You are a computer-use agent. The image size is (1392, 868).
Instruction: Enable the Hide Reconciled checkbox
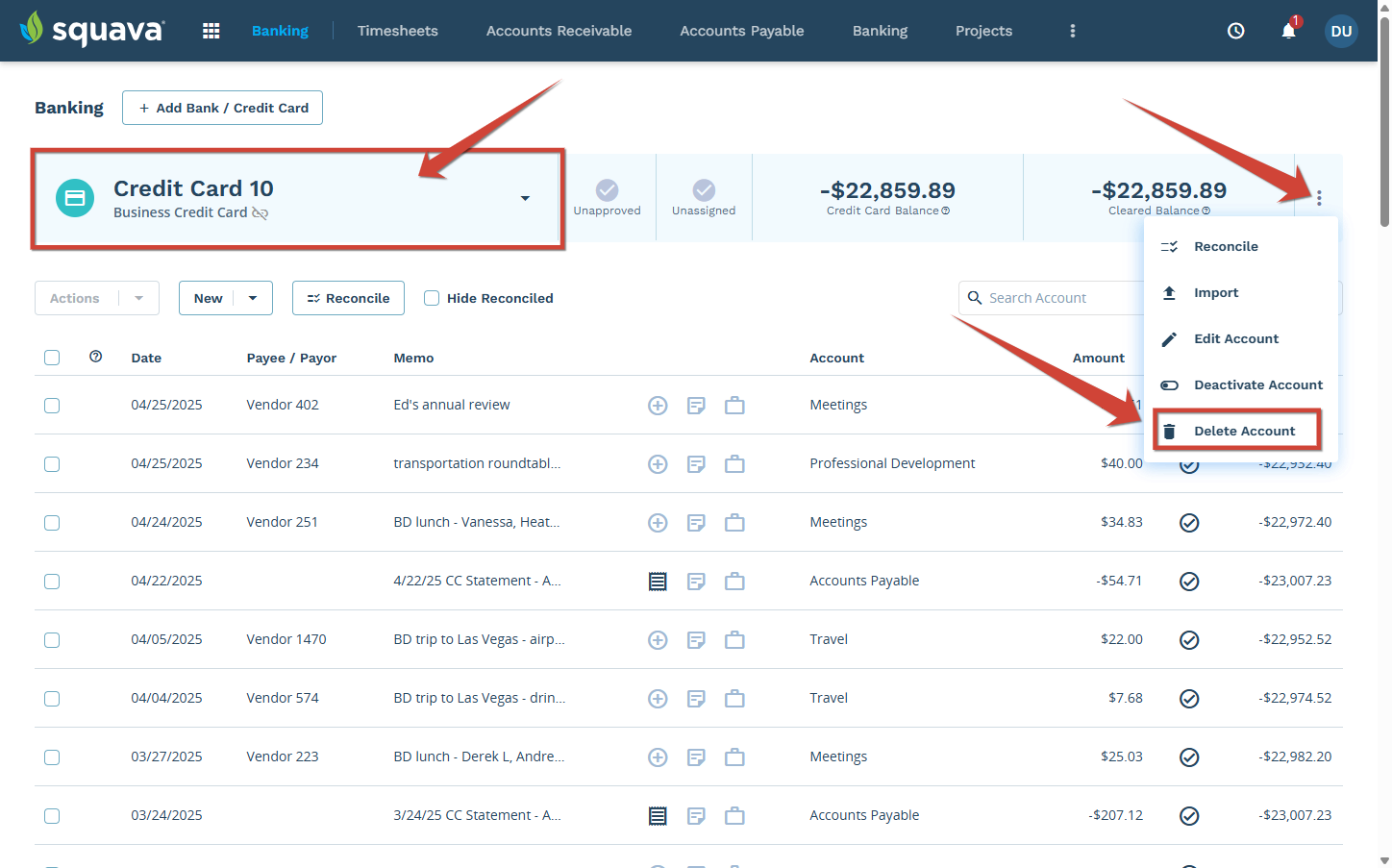click(432, 298)
